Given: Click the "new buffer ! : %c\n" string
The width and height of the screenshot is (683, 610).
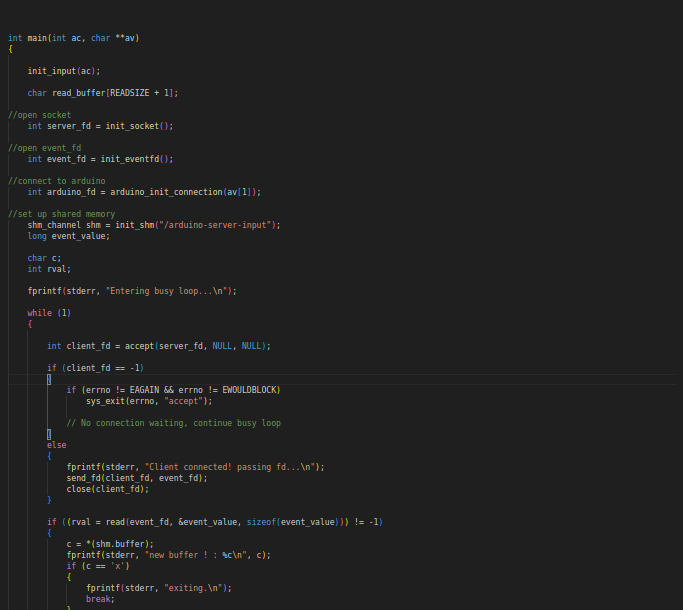Looking at the screenshot, I should (198, 555).
